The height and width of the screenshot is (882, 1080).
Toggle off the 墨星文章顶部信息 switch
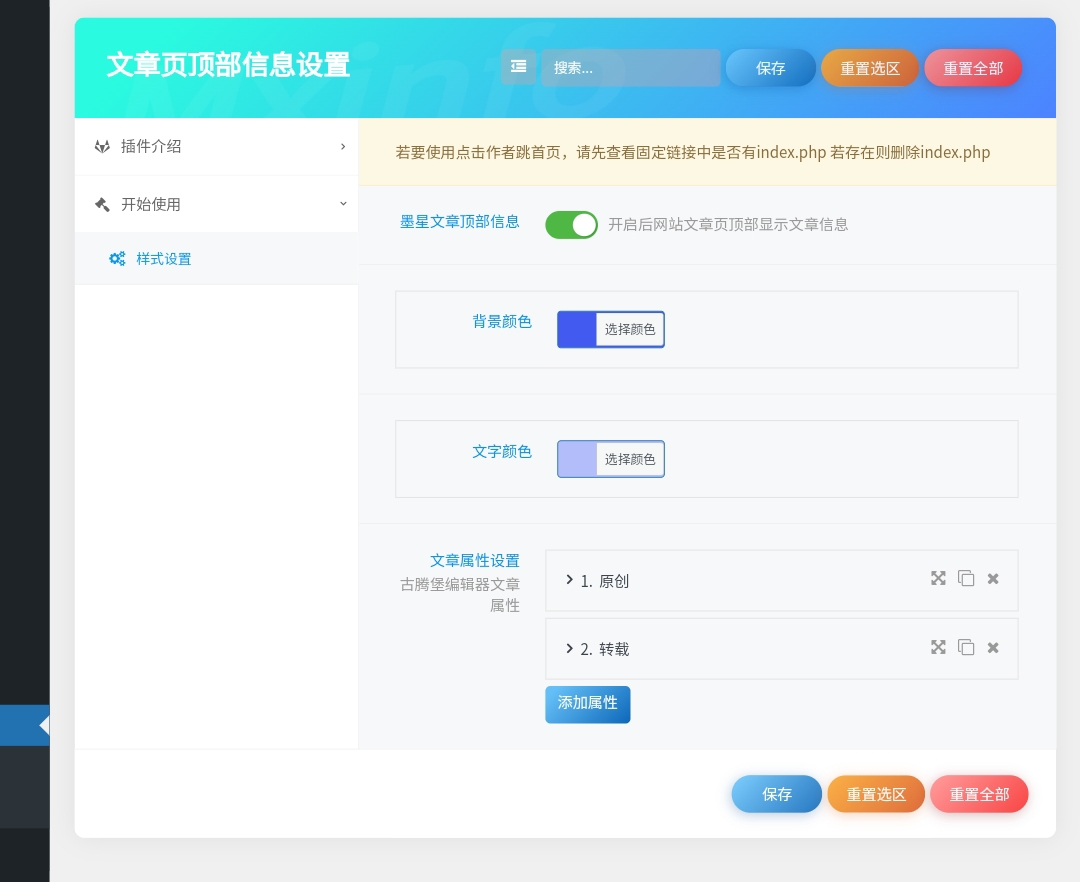point(571,224)
